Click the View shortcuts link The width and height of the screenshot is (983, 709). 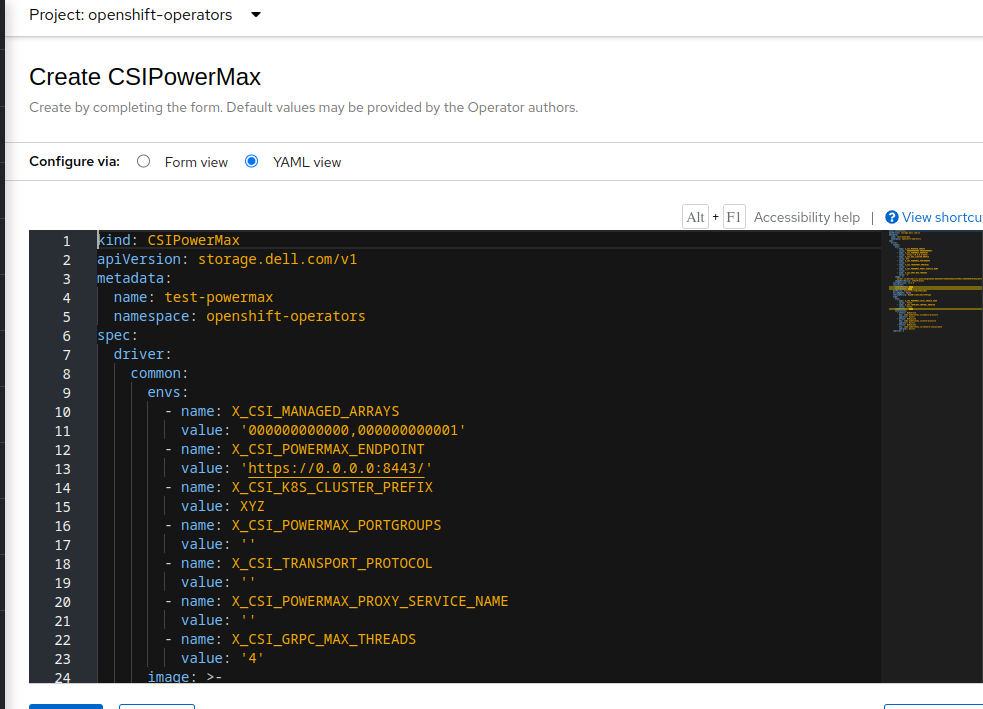tap(938, 217)
